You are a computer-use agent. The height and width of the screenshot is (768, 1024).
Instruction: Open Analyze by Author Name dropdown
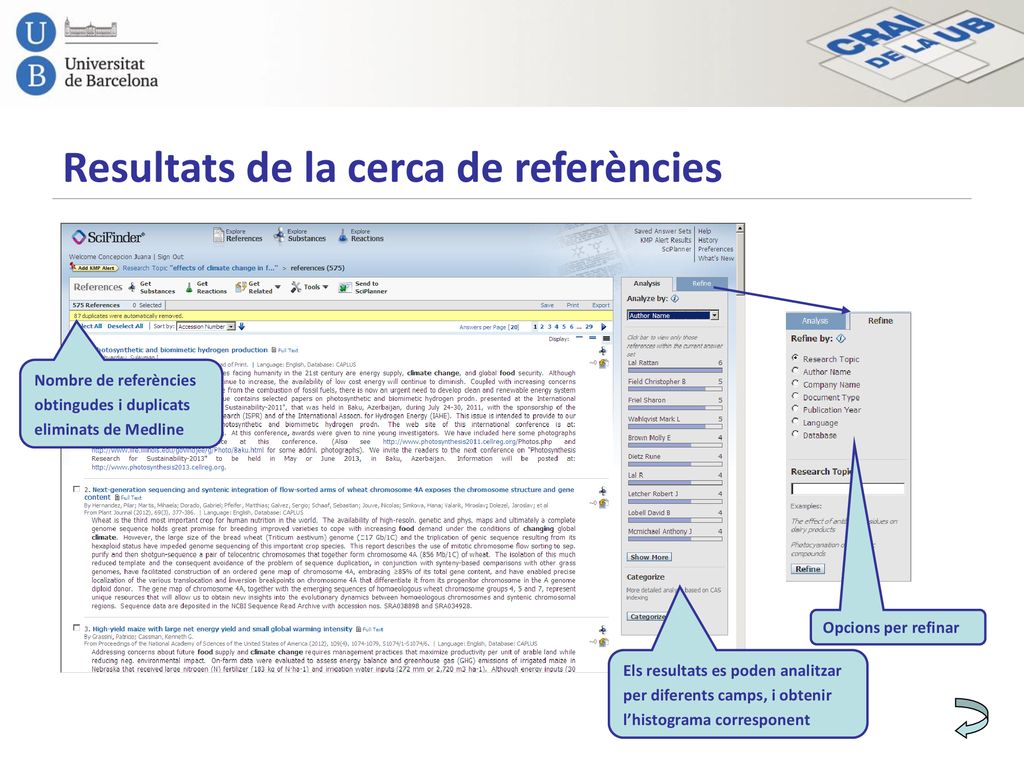[673, 315]
